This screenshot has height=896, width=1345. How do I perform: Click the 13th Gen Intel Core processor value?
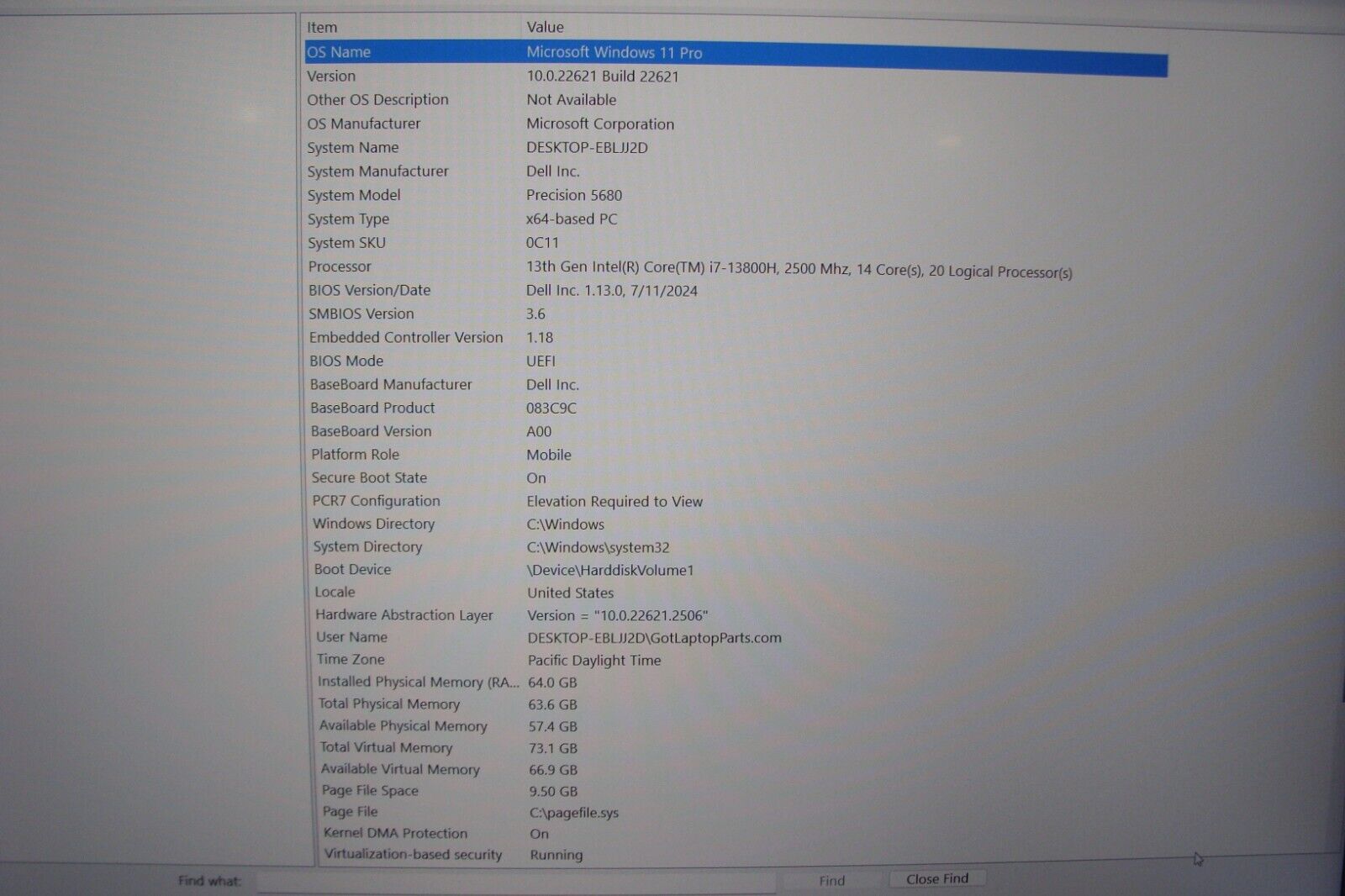(799, 270)
